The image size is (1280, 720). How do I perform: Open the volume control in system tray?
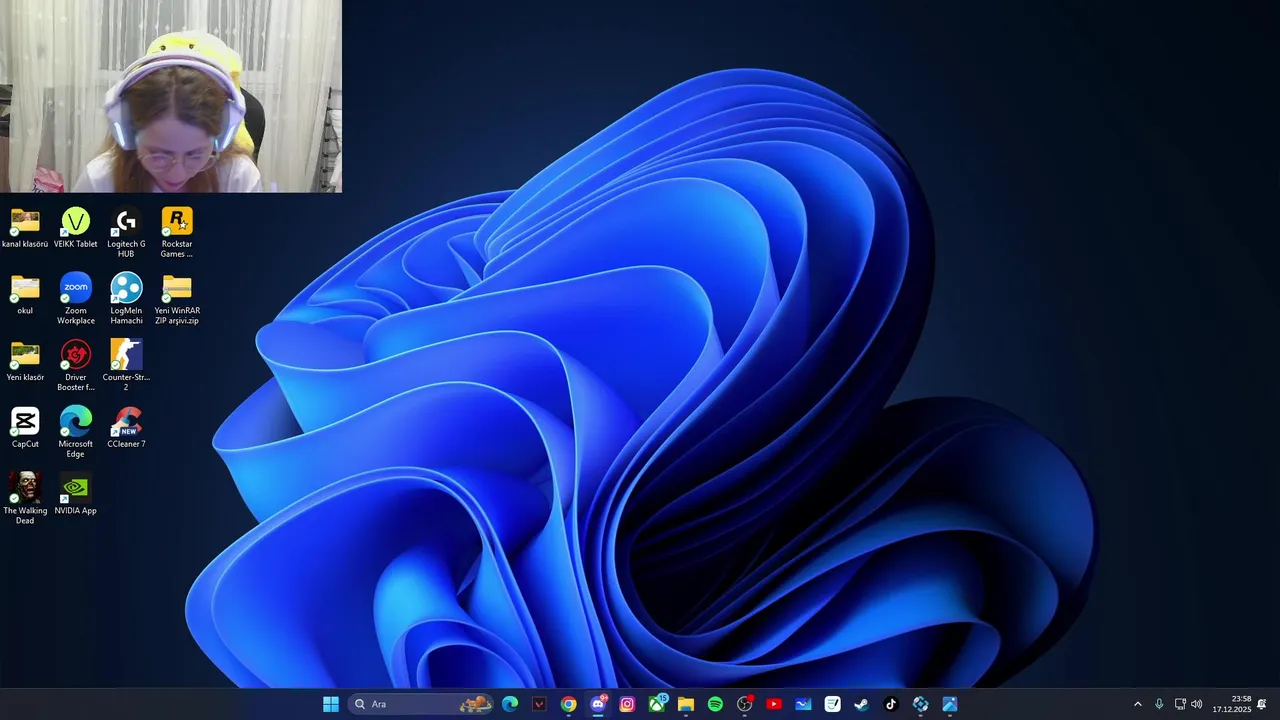pyautogui.click(x=1197, y=704)
